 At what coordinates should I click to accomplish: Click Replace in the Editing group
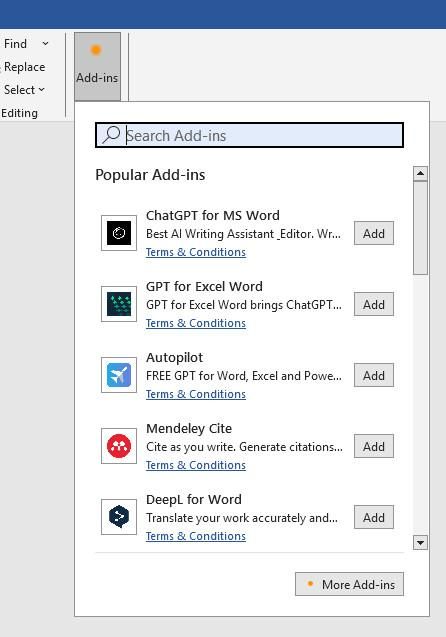(x=24, y=67)
